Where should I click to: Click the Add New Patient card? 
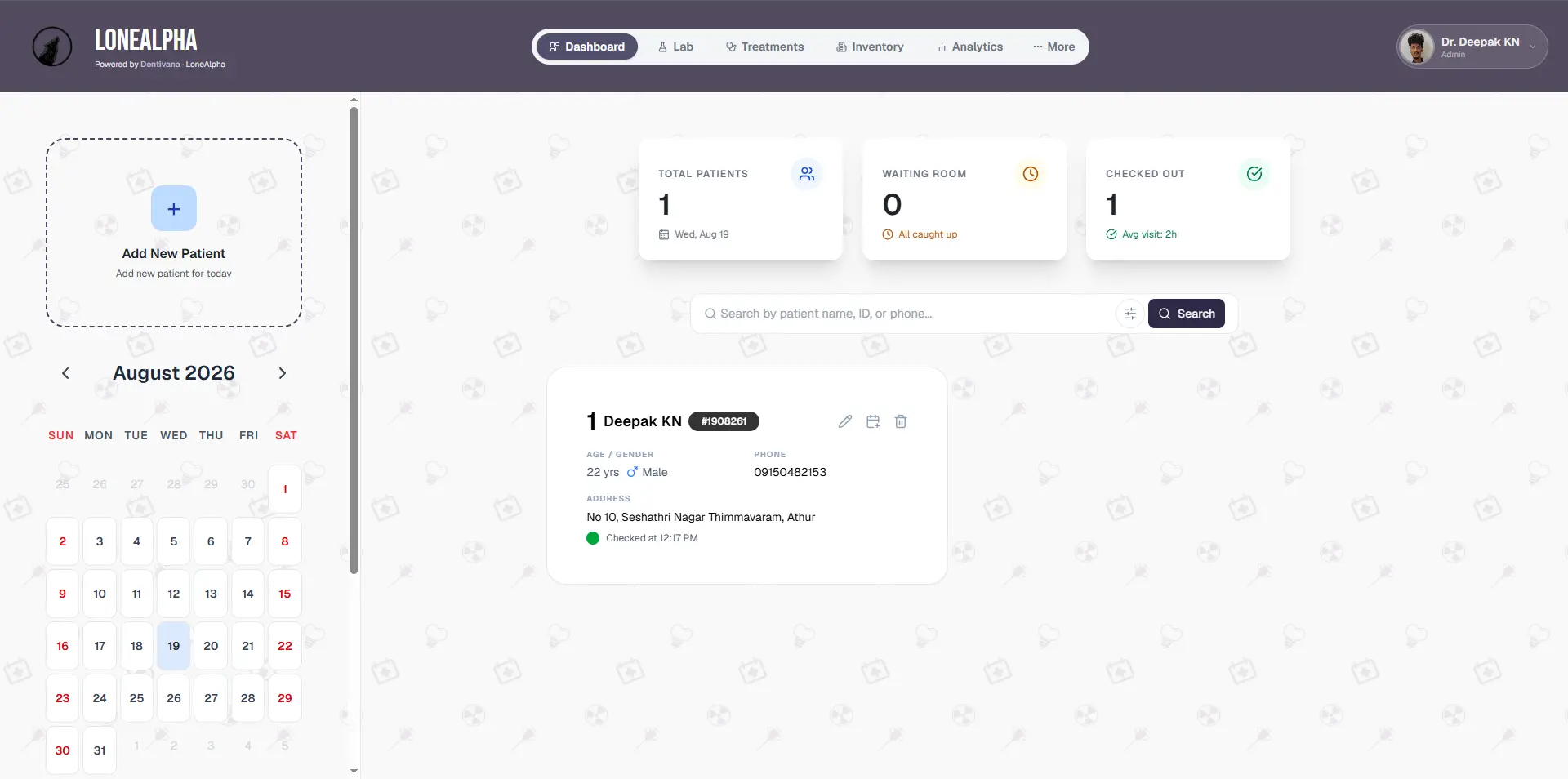(174, 233)
